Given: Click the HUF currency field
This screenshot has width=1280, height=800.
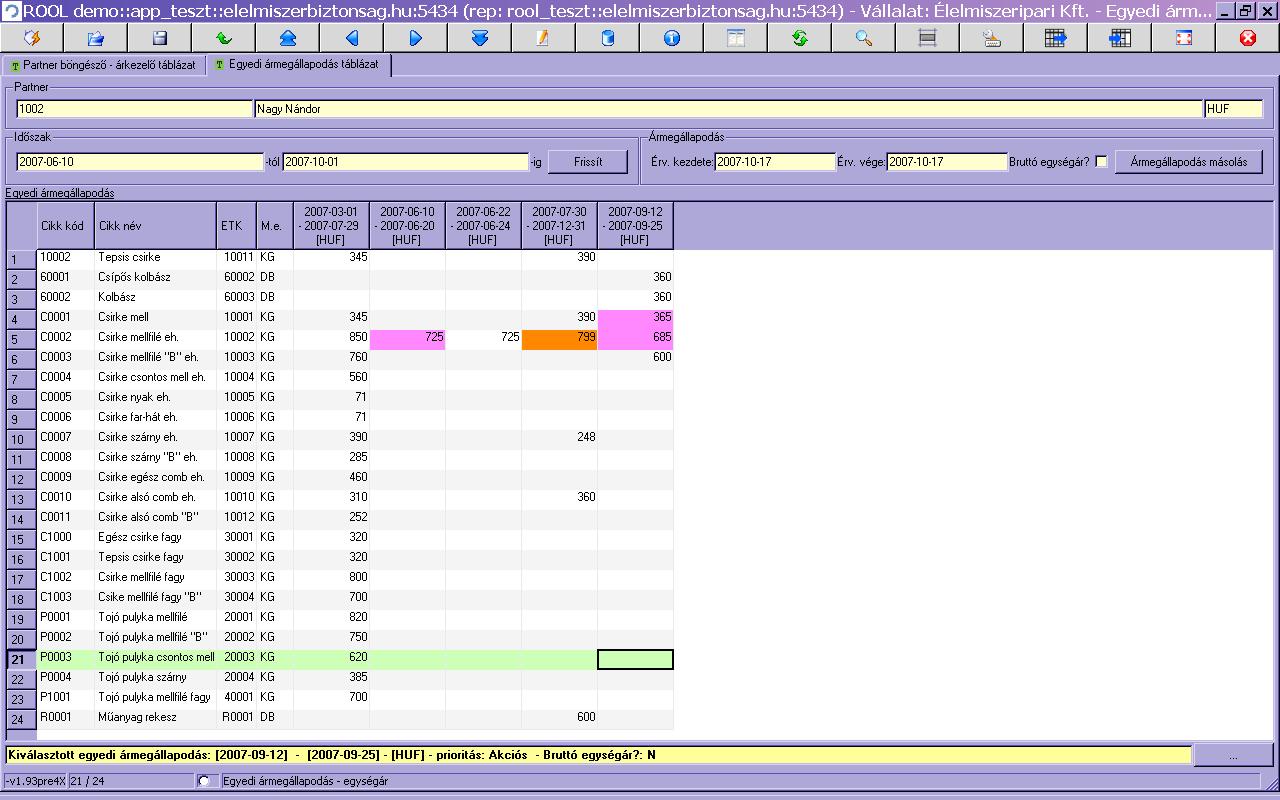Looking at the screenshot, I should coord(1233,109).
